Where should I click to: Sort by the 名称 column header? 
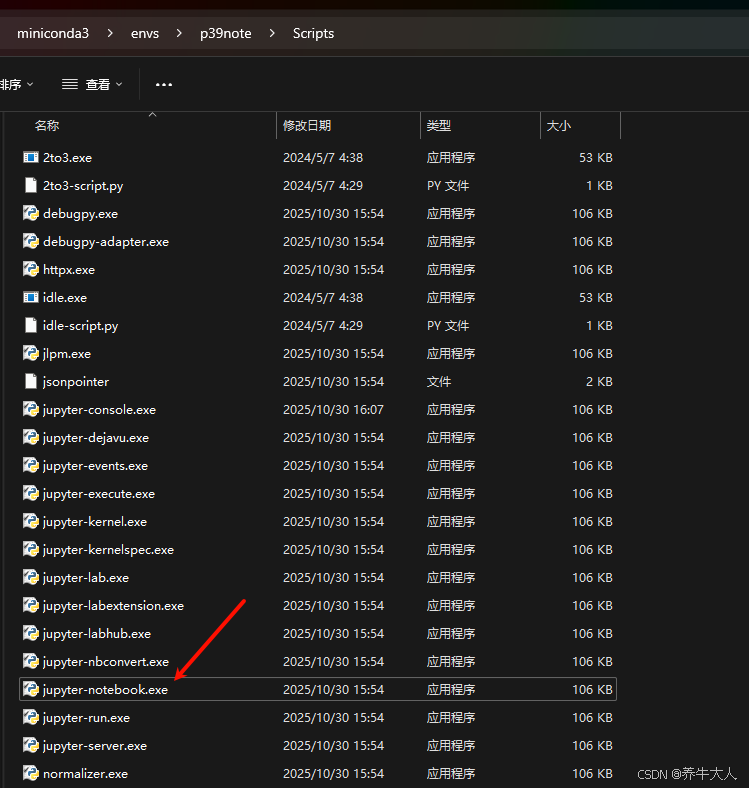(x=47, y=126)
